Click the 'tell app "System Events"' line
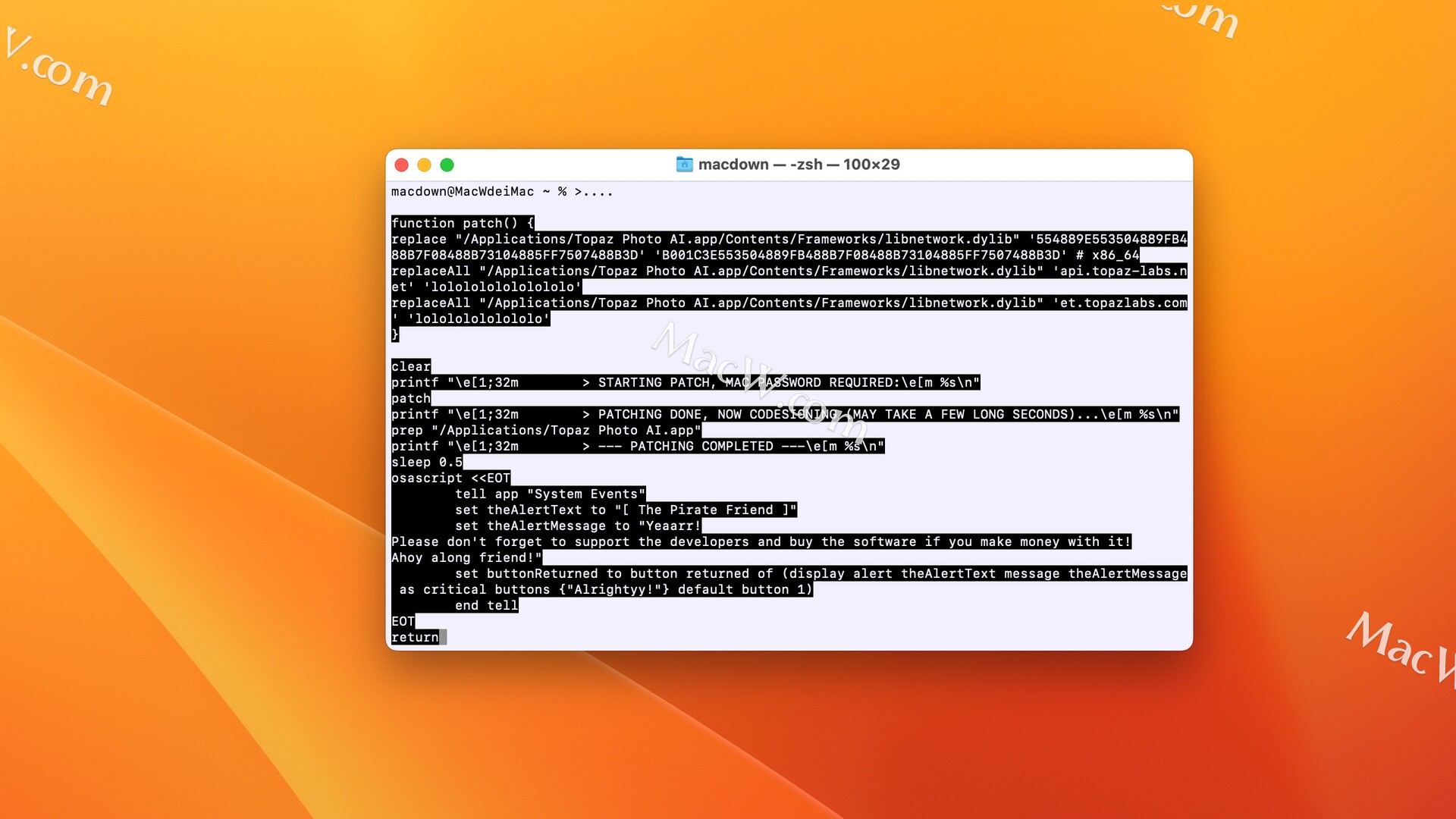The height and width of the screenshot is (819, 1456). [550, 494]
